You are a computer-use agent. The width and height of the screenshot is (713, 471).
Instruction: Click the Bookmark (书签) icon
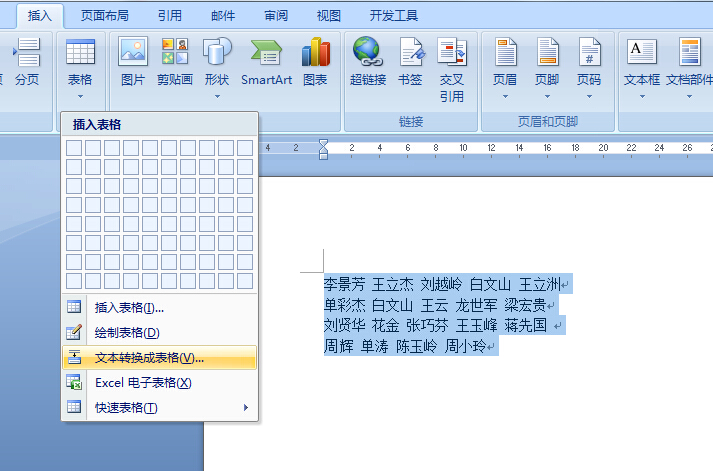412,51
